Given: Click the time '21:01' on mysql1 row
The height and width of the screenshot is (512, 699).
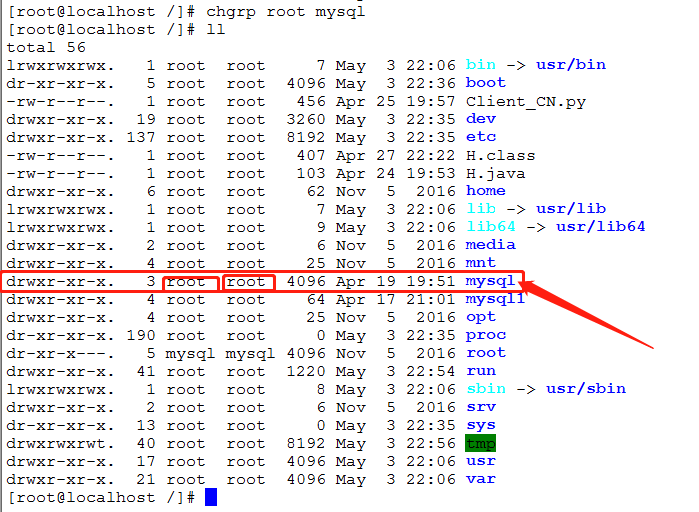Looking at the screenshot, I should pyautogui.click(x=431, y=299).
